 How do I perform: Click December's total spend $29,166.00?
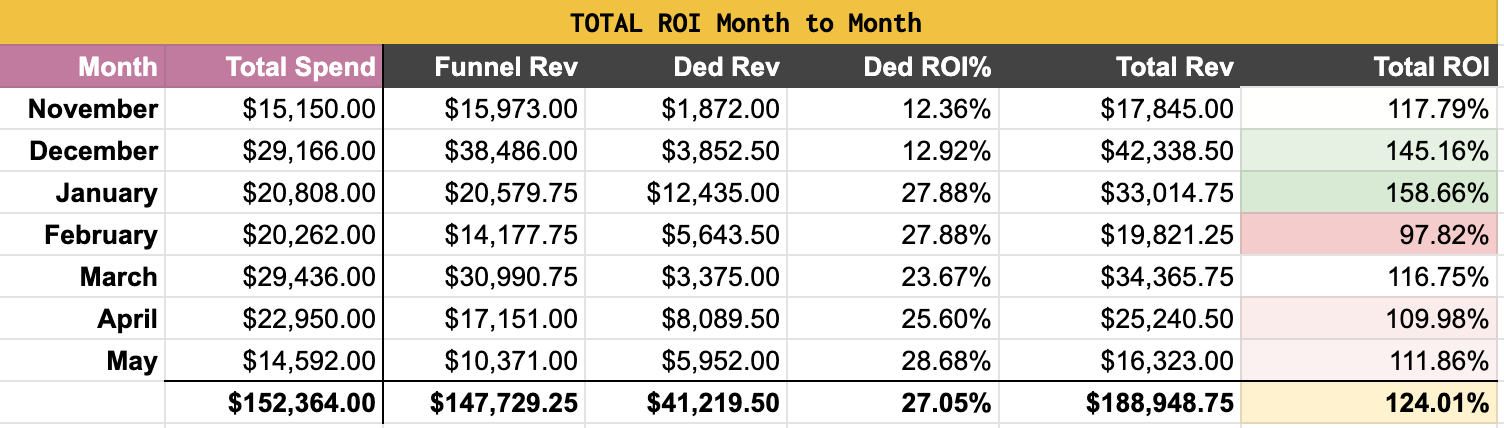pos(274,150)
